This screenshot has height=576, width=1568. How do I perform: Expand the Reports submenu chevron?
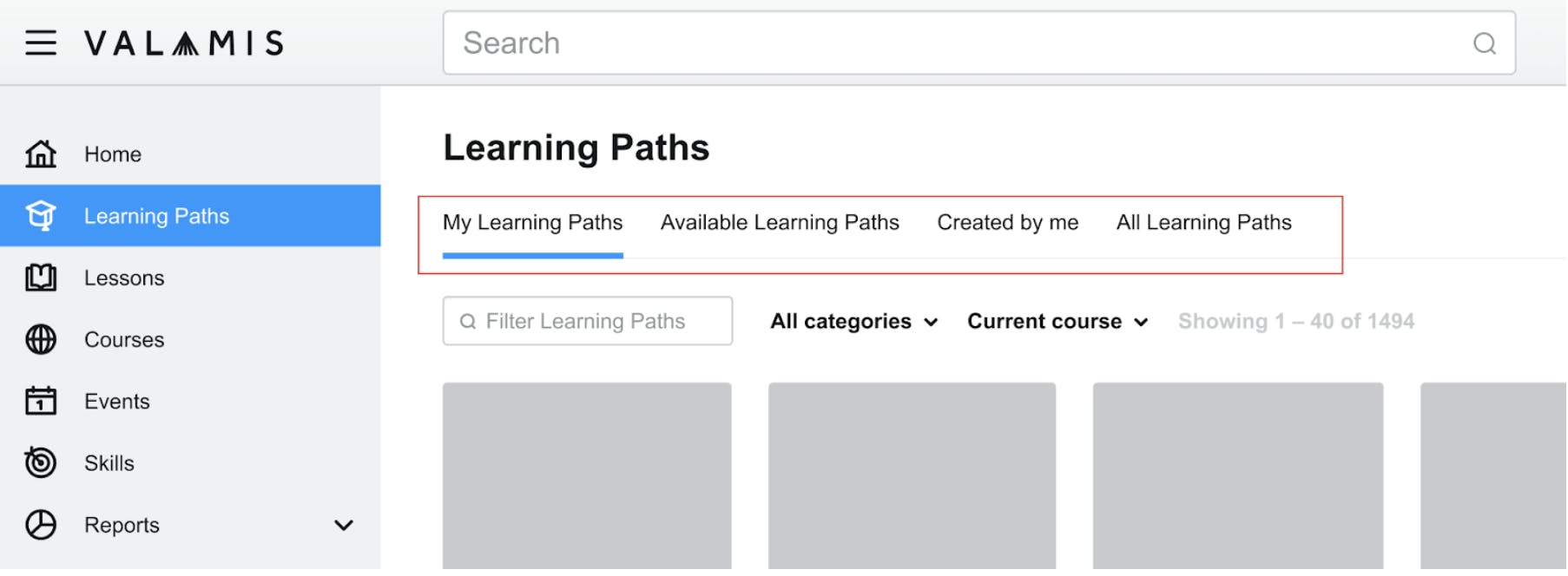pos(344,525)
